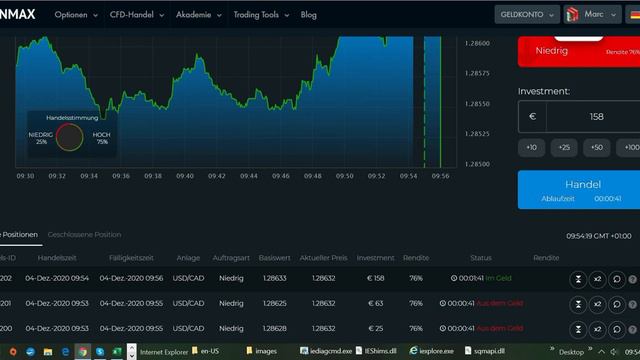Click the German flag language icon
This screenshot has height=360, width=640.
point(635,15)
